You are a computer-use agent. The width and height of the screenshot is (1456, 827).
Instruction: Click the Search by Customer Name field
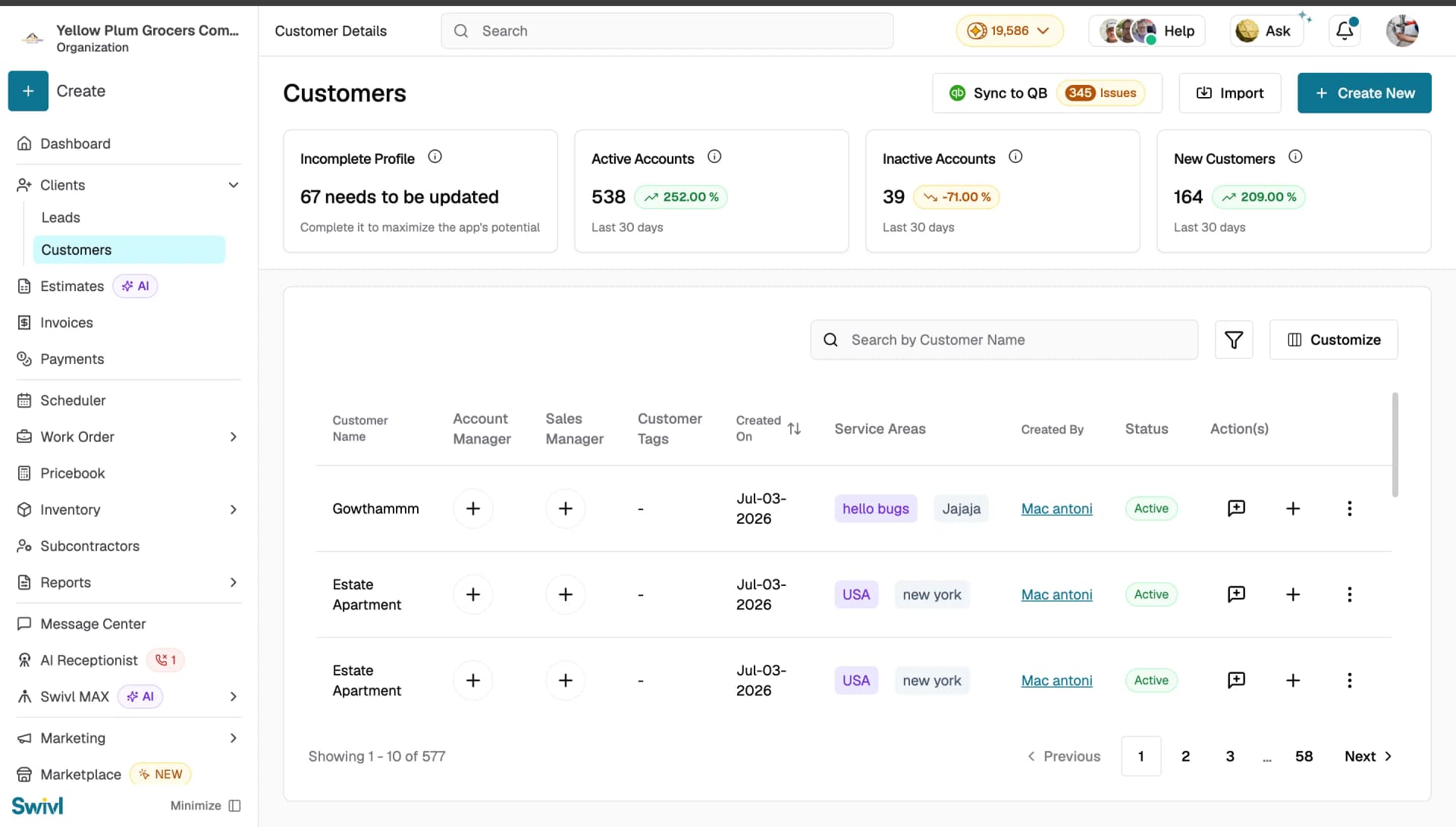coord(1004,340)
